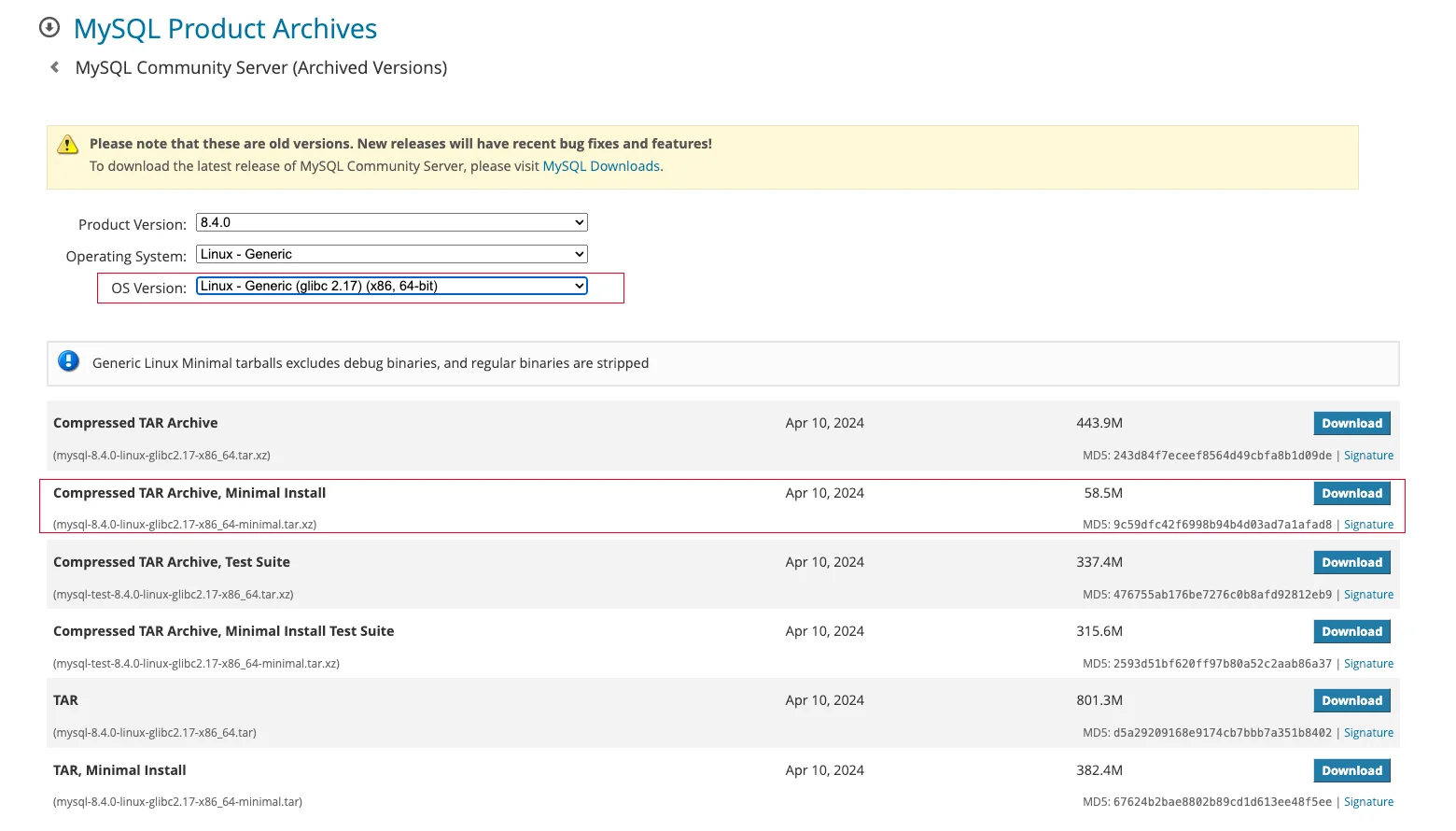This screenshot has width=1456, height=831.
Task: Open the Product Version dropdown
Action: click(x=391, y=222)
